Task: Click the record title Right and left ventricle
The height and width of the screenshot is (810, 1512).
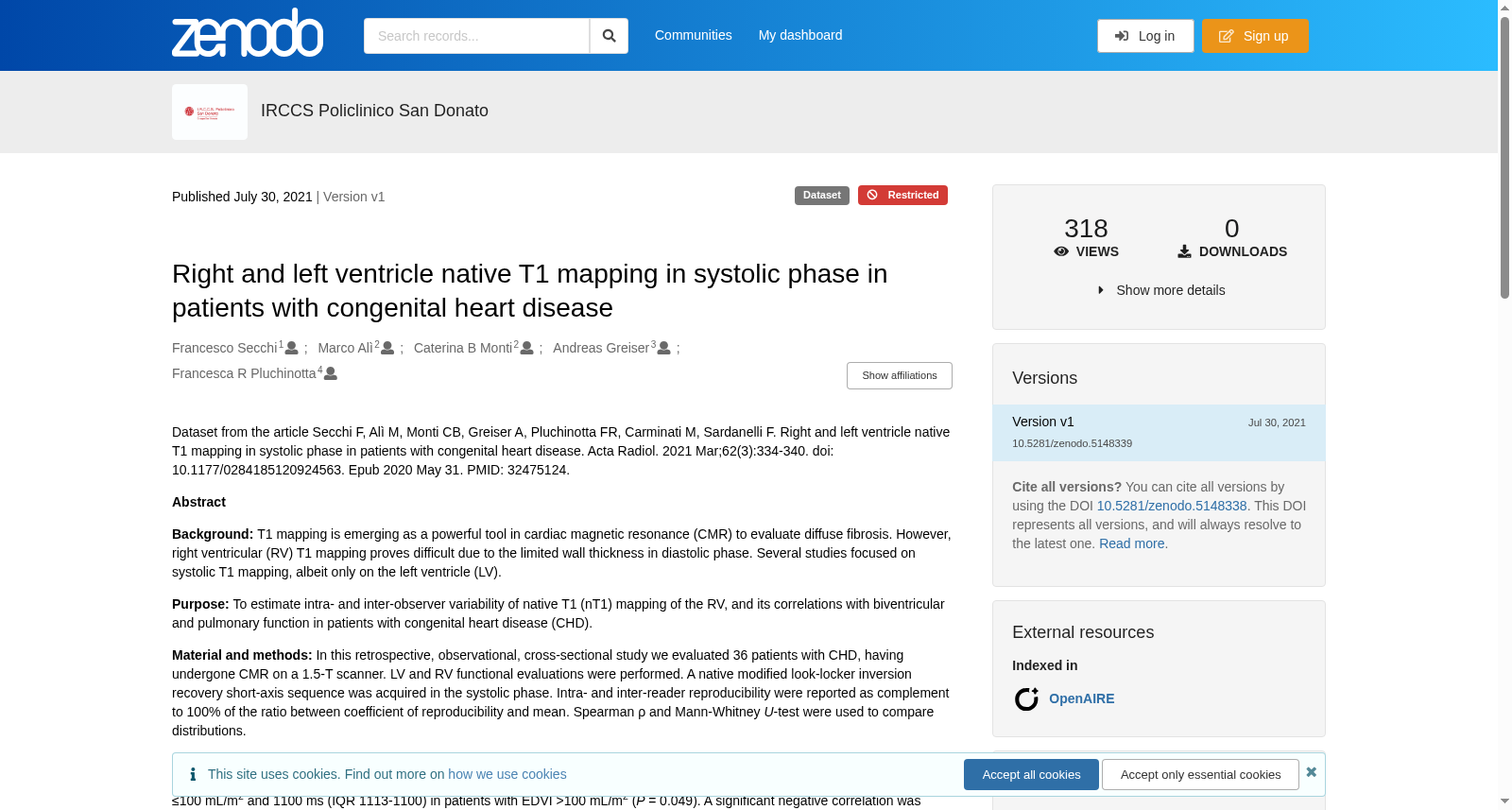Action: click(x=529, y=290)
